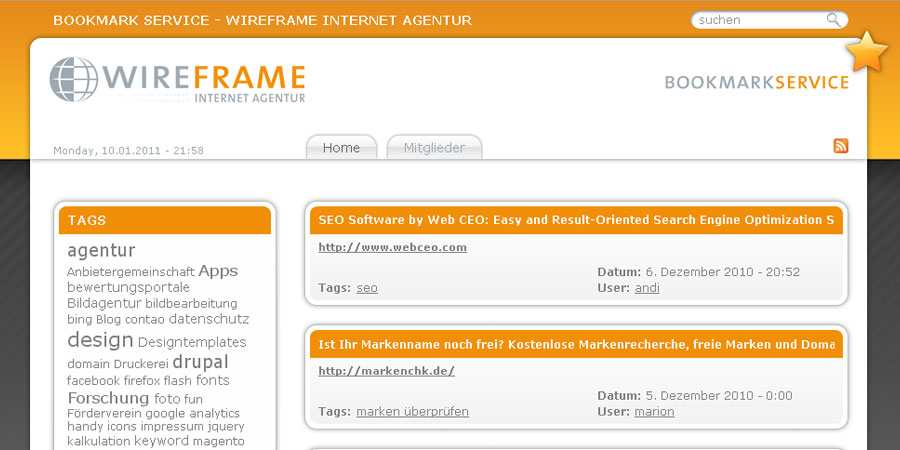This screenshot has height=450, width=900.
Task: Select the Anbietergemeinschaft tag
Action: click(x=131, y=272)
